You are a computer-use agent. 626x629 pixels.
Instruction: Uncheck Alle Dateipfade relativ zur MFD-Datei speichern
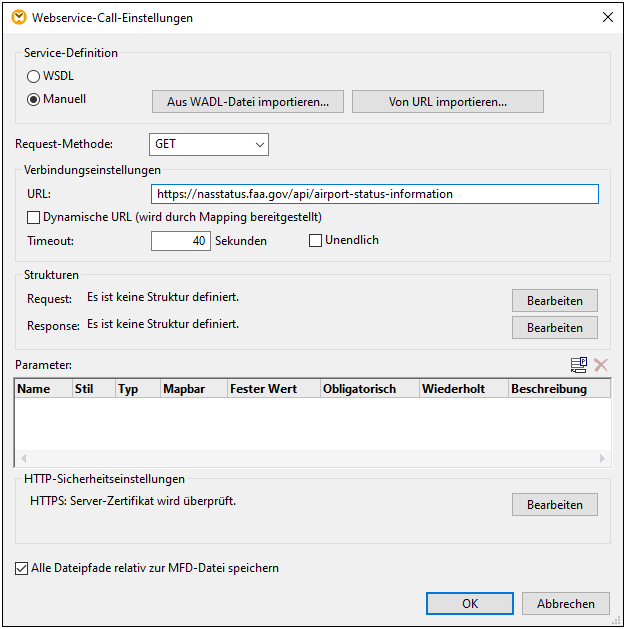pyautogui.click(x=22, y=568)
